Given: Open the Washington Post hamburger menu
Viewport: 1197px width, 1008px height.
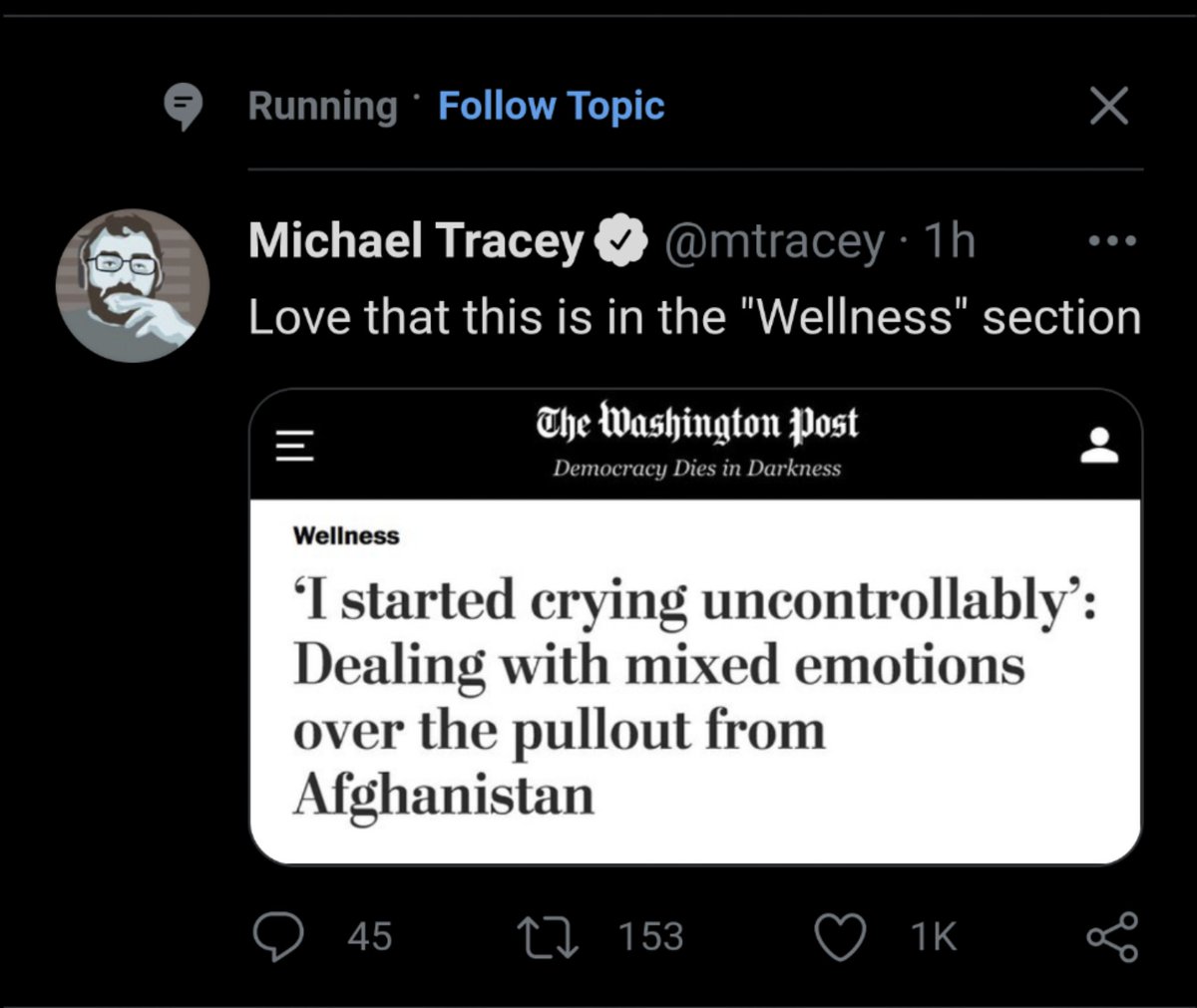Looking at the screenshot, I should (x=294, y=445).
